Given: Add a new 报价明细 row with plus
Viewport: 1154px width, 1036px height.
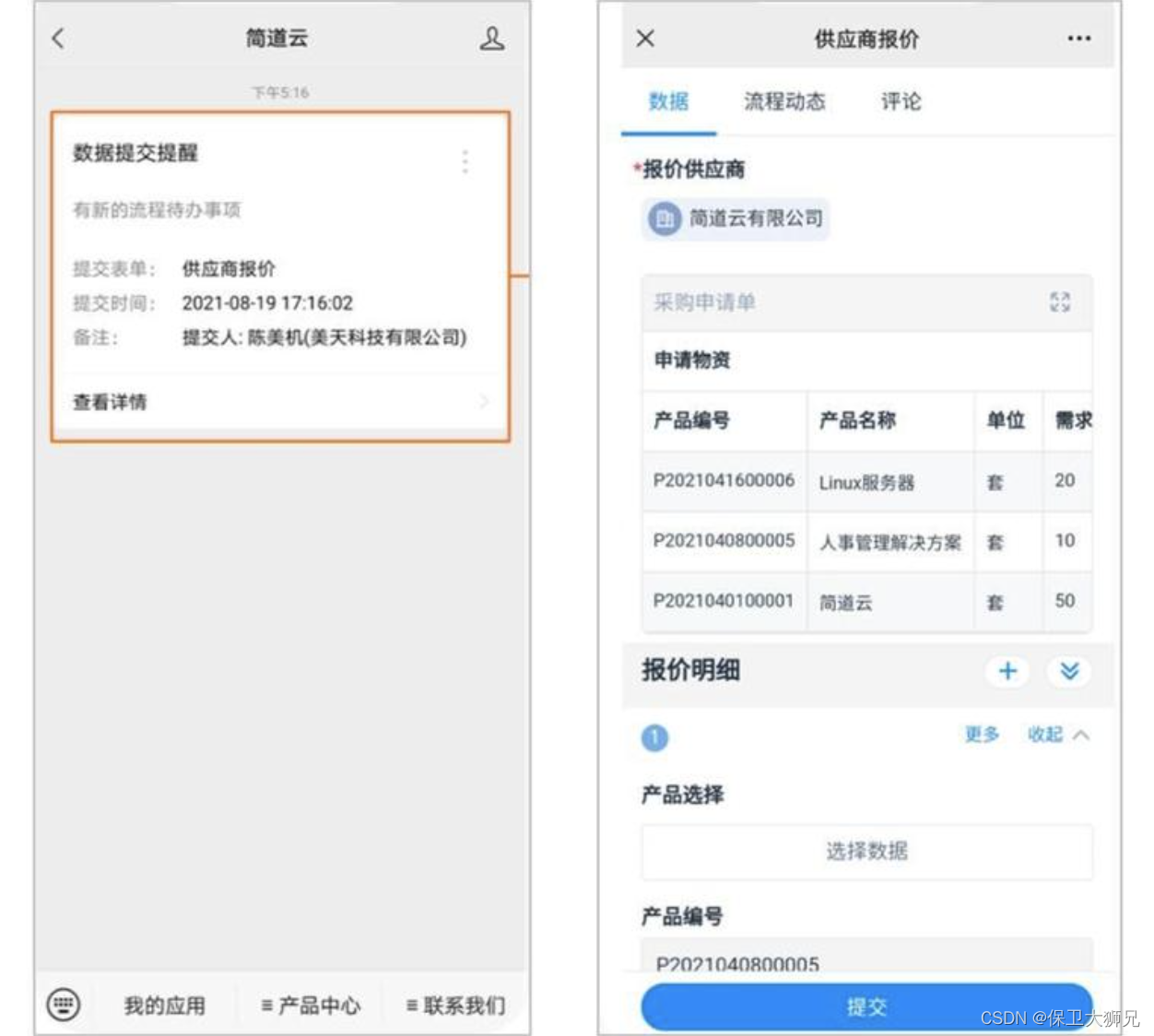Looking at the screenshot, I should [1007, 671].
